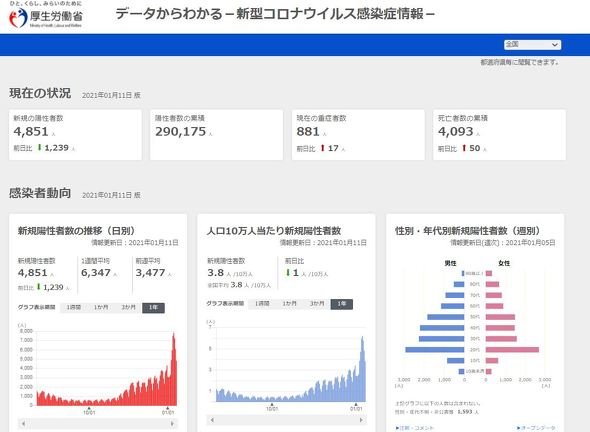
Task: Select 1年 period for daily cases graph
Action: [x=154, y=307]
